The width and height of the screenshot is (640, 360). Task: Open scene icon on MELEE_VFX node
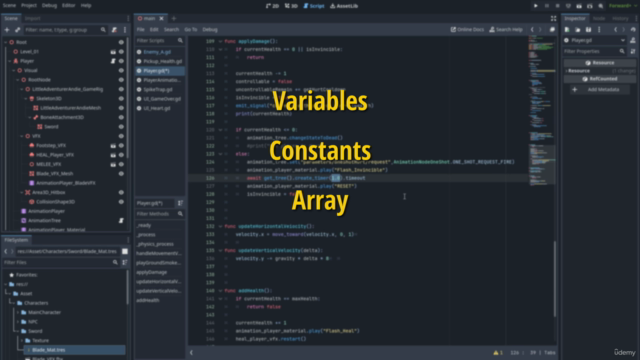tap(113, 164)
